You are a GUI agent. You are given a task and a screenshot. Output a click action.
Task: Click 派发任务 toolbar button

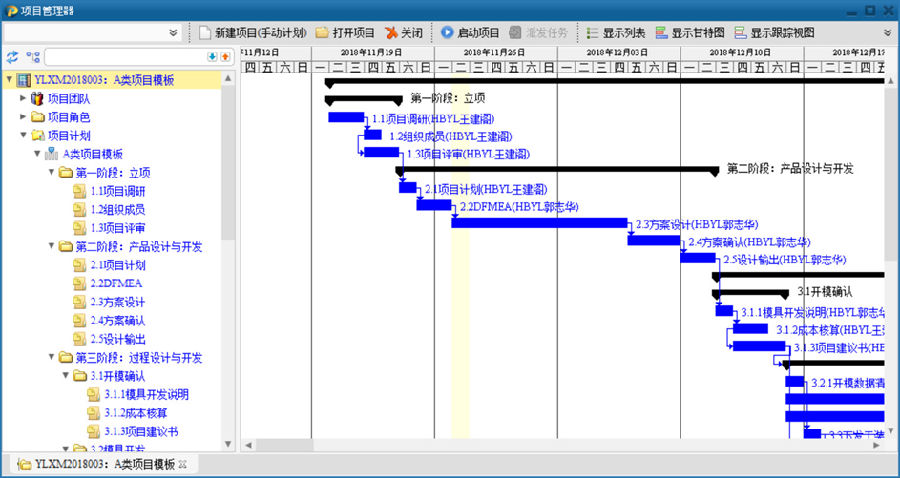pyautogui.click(x=538, y=33)
